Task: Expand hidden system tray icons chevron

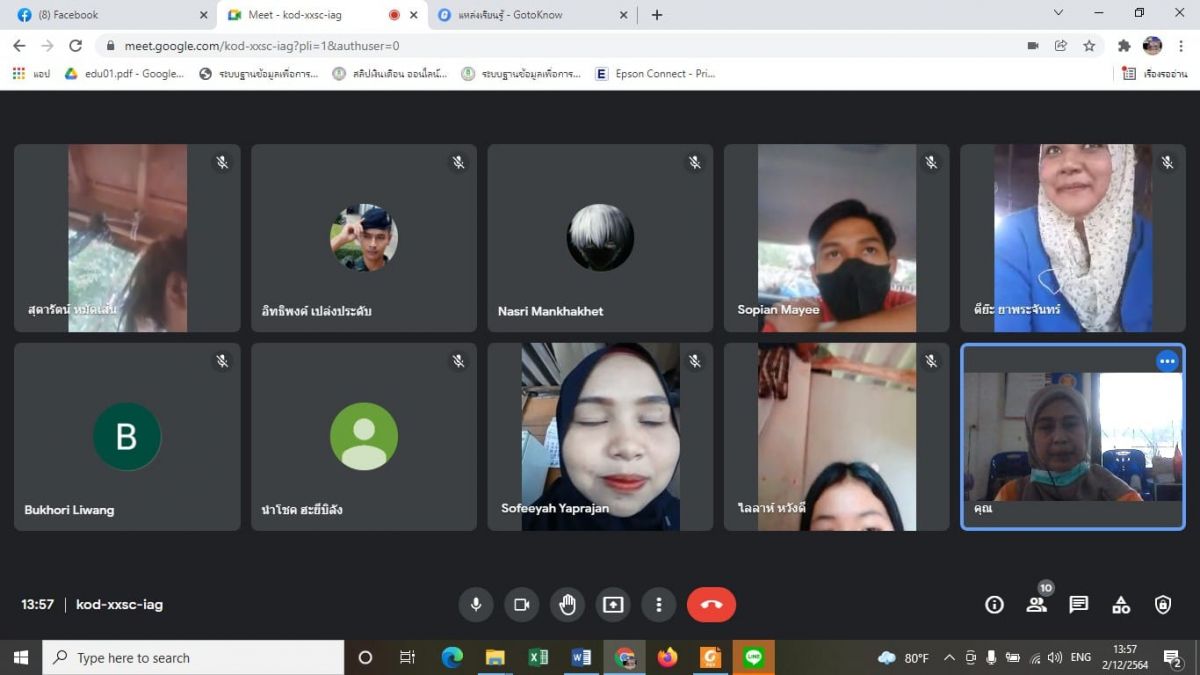Action: point(949,657)
